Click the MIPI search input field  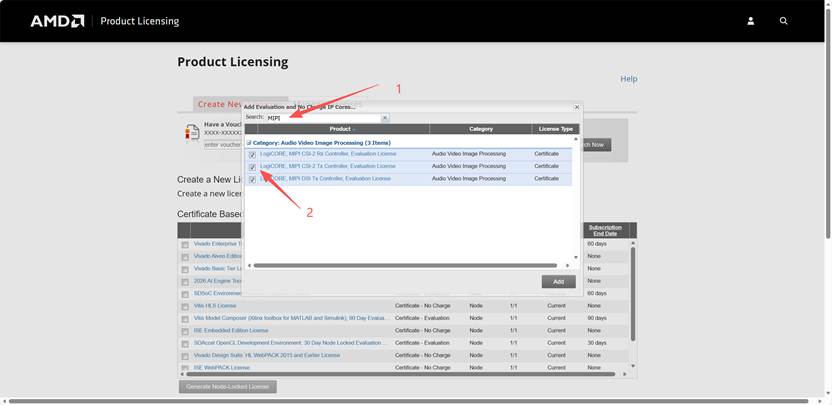pos(323,117)
